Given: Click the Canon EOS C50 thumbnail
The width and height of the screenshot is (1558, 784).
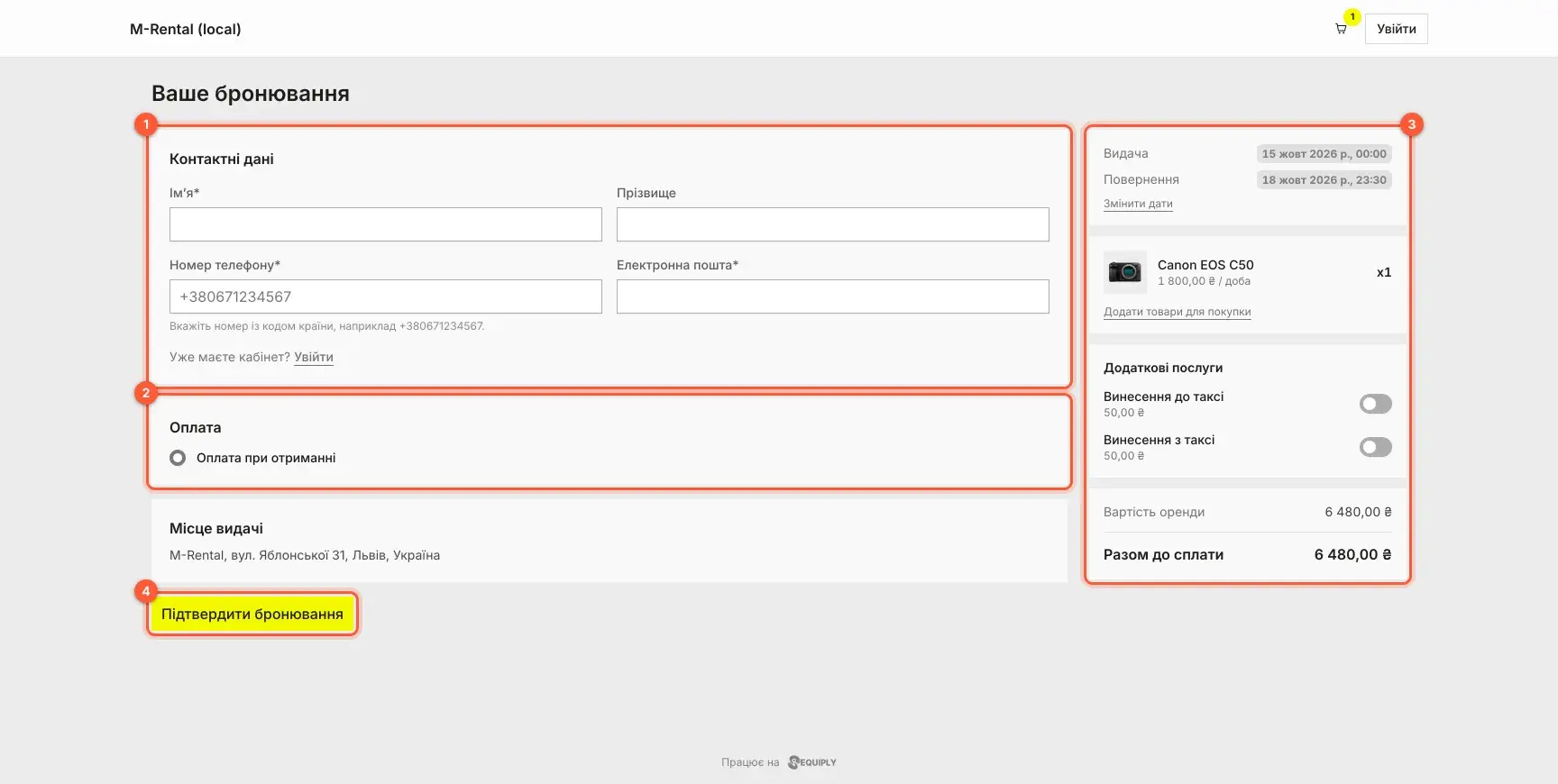Looking at the screenshot, I should point(1125,272).
